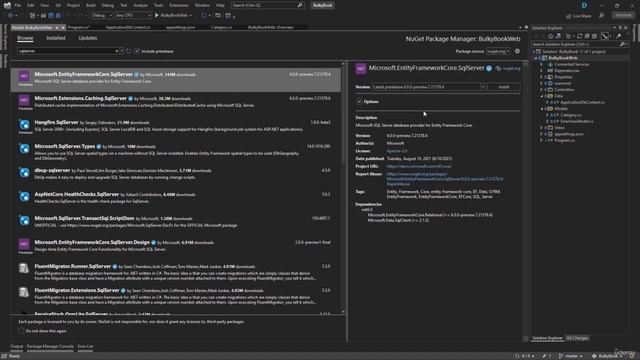Click the package list vertical scrollbar

coord(343,188)
